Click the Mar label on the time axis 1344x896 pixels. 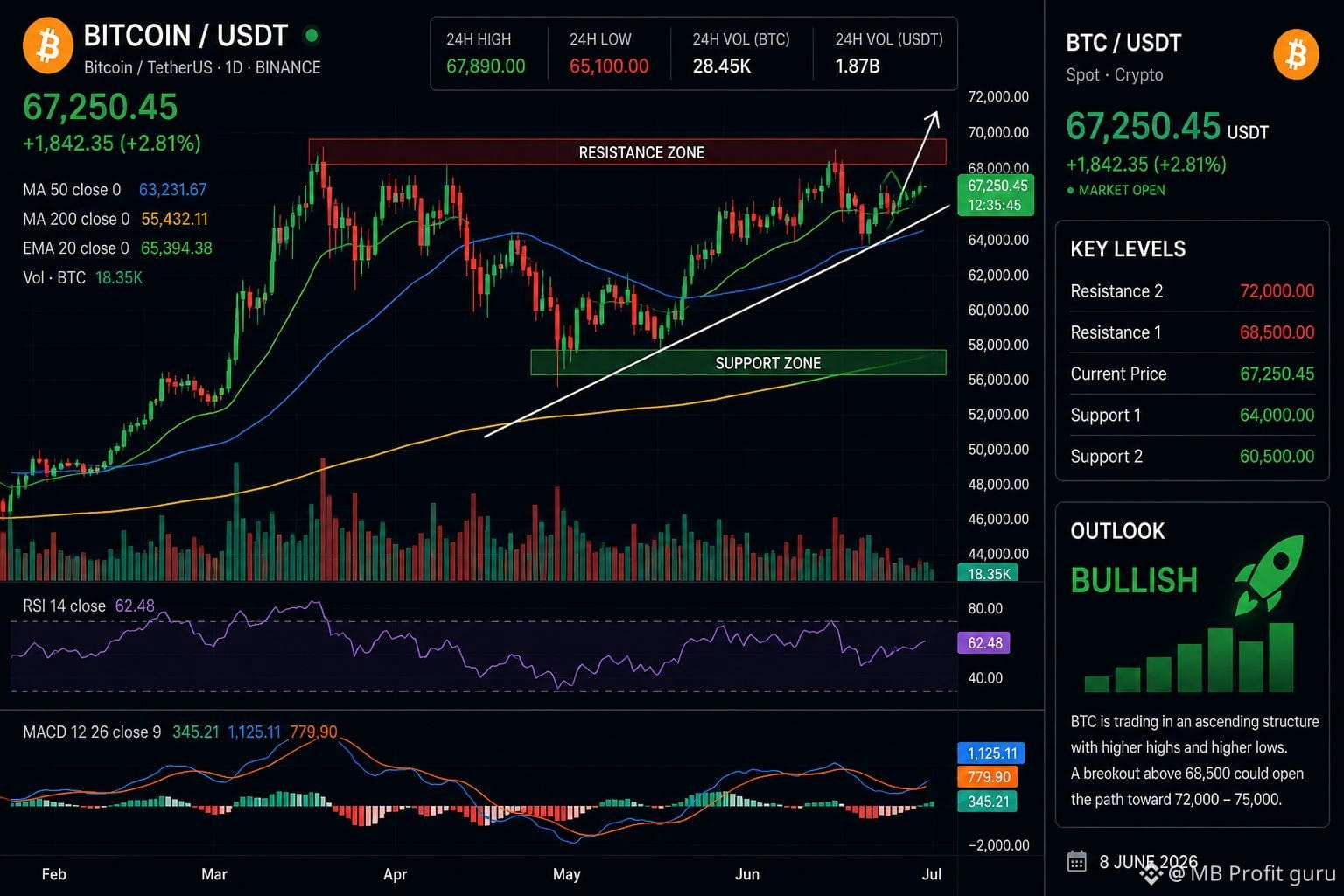[x=214, y=874]
